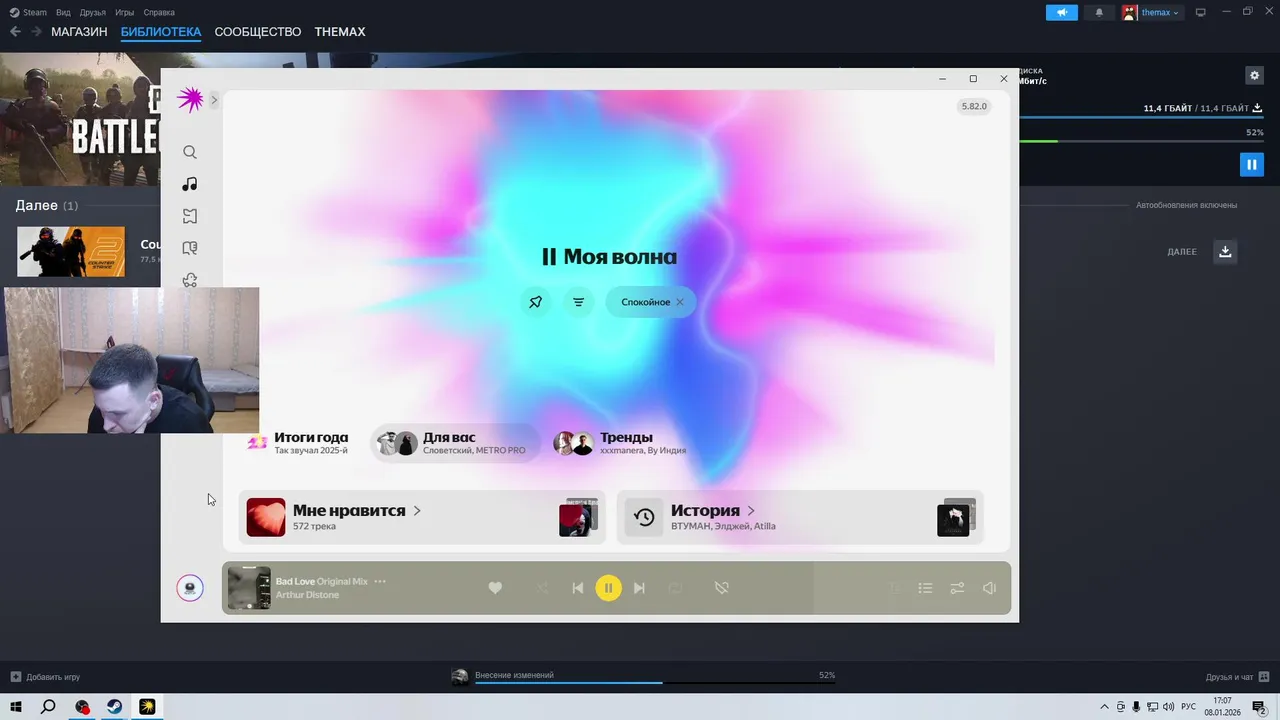Expand Мне нравится with its chevron arrow

[417, 511]
